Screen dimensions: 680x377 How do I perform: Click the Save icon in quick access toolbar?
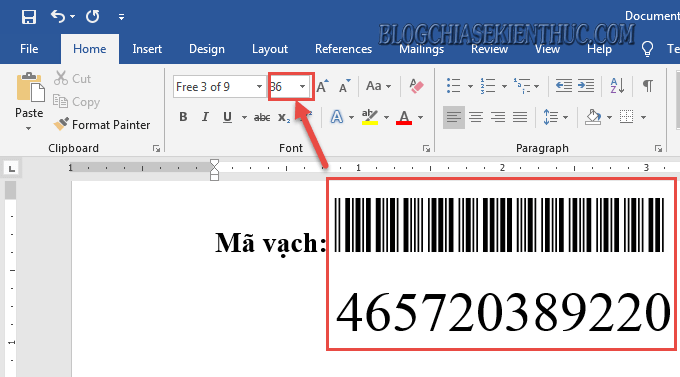pyautogui.click(x=29, y=17)
